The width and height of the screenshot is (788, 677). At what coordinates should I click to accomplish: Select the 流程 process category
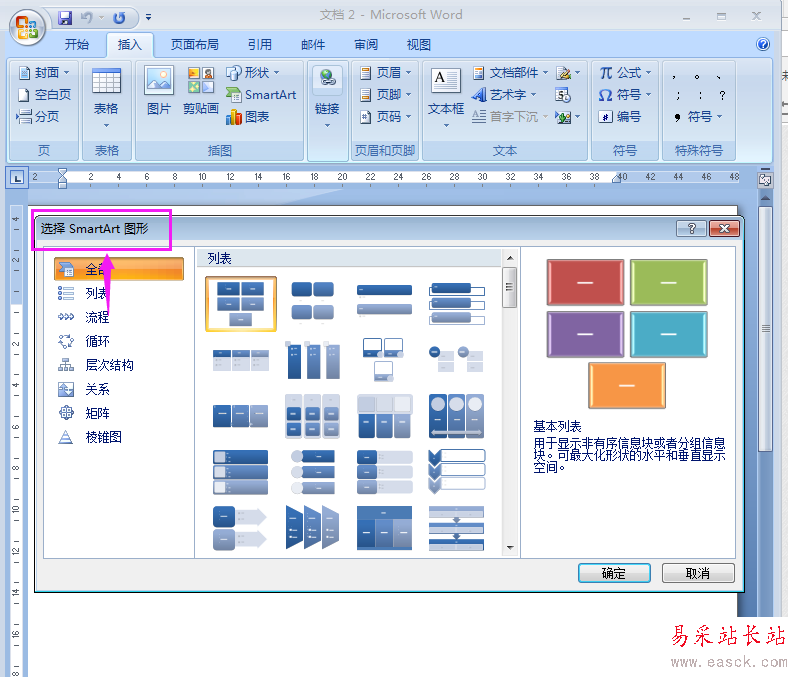119,317
